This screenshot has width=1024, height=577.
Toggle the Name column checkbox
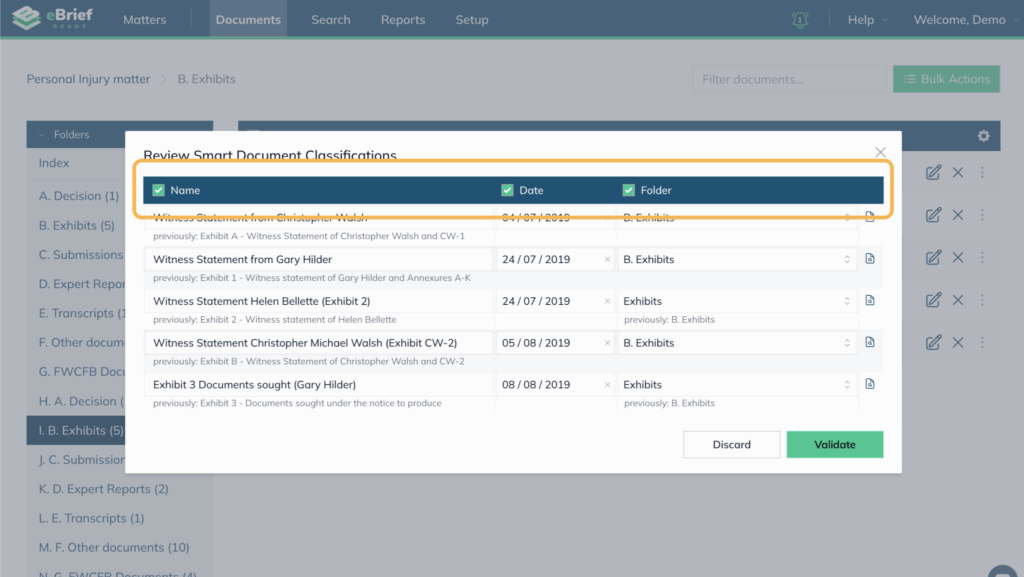159,190
